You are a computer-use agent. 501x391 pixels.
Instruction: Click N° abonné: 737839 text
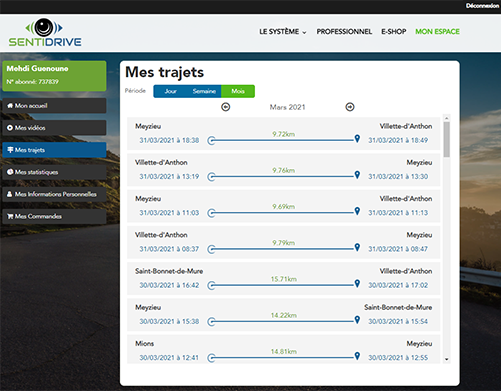(32, 82)
